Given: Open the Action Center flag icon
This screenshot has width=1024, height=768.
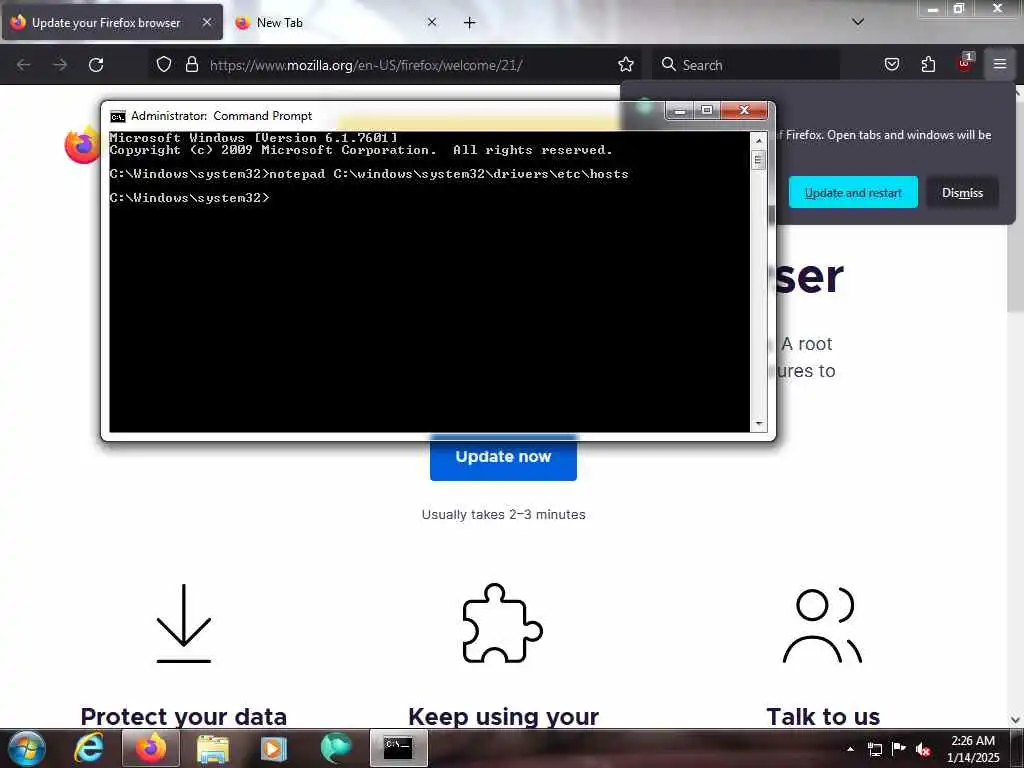Looking at the screenshot, I should click(899, 748).
